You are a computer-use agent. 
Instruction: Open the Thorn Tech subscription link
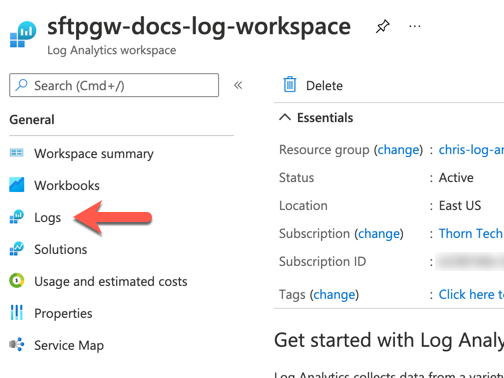pos(471,233)
